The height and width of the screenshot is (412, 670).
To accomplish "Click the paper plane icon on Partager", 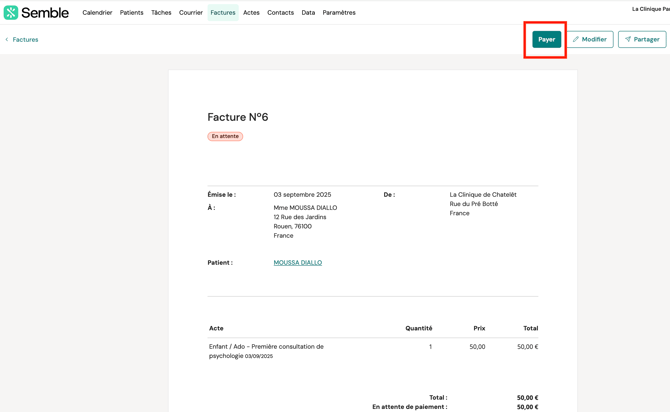I will pyautogui.click(x=628, y=40).
